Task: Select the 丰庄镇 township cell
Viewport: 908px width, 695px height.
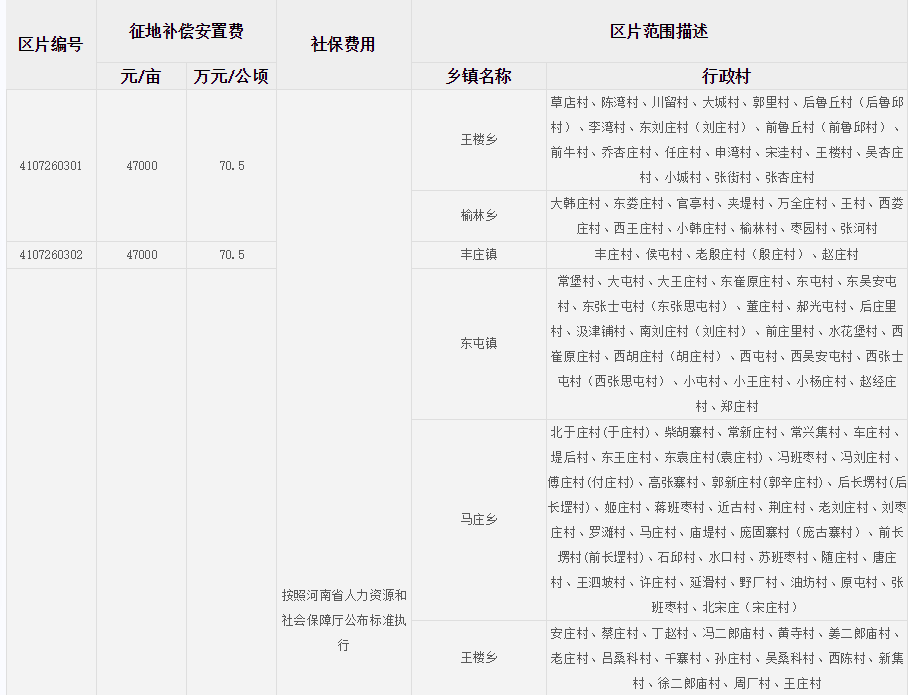Action: coord(479,254)
